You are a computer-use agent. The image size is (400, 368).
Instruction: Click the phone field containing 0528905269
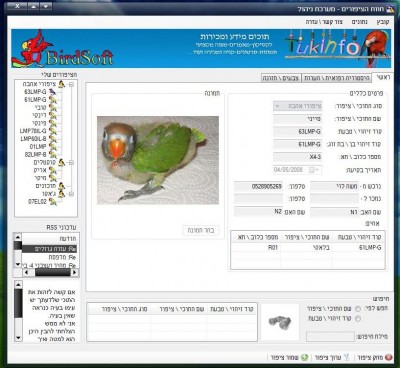tap(258, 186)
